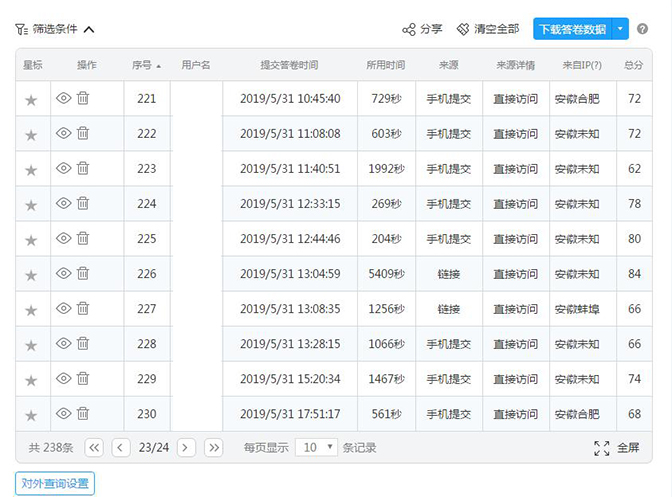672x497 pixels.
Task: Click the 清空全部 clear-all icon
Action: (463, 29)
